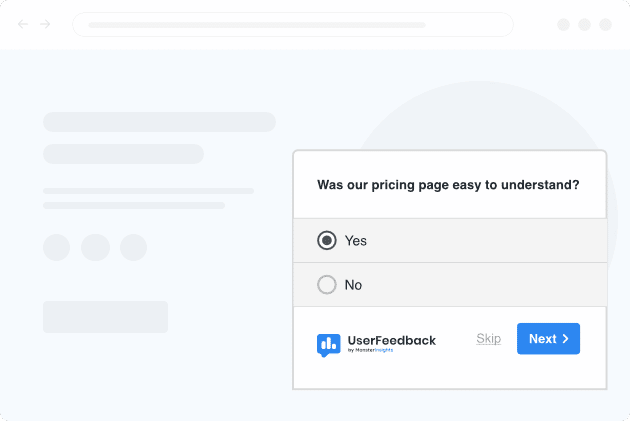This screenshot has width=630, height=421.
Task: Click the chevron arrow inside Next
Action: click(565, 339)
